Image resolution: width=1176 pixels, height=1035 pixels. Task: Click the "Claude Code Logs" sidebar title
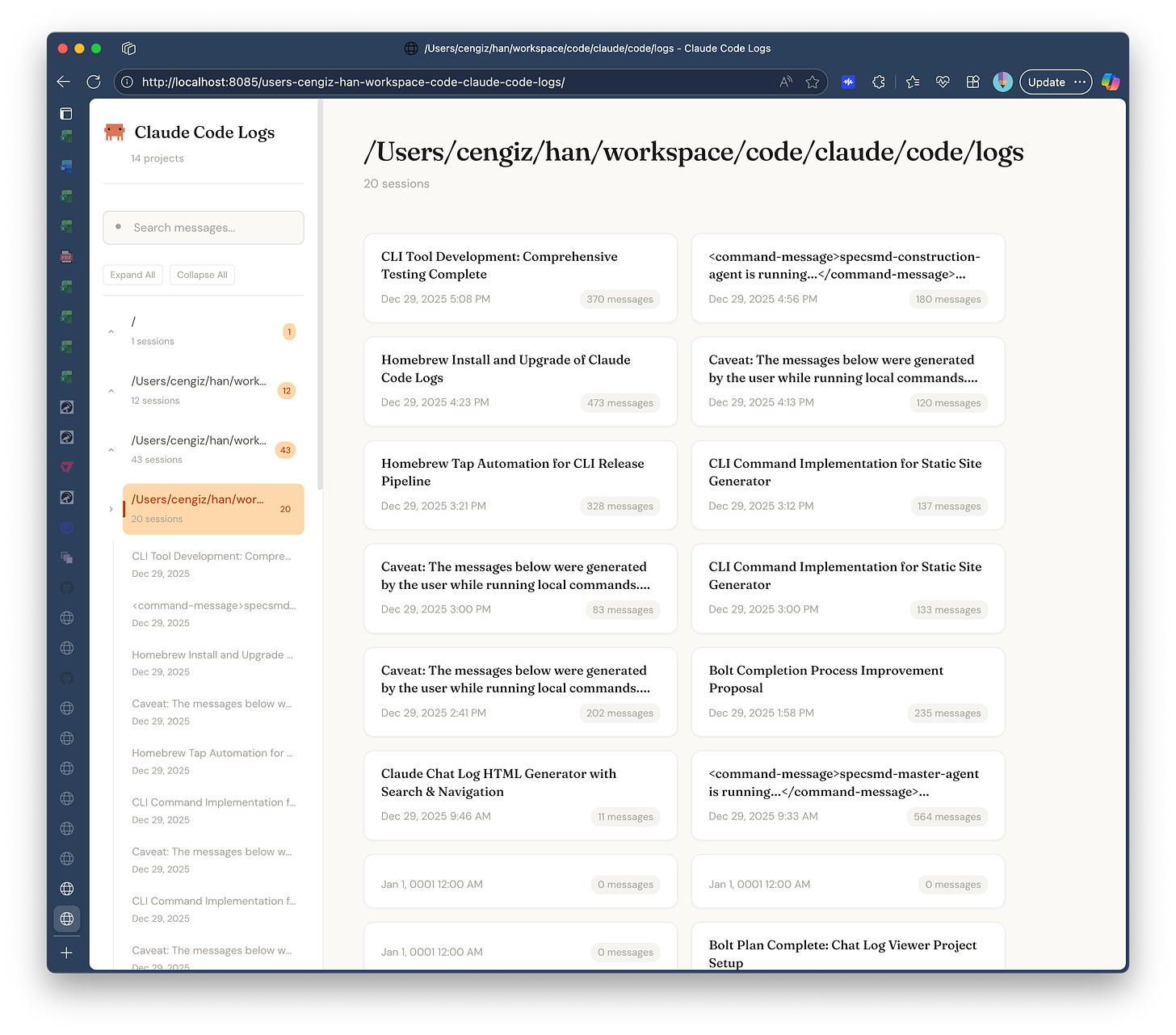[204, 132]
